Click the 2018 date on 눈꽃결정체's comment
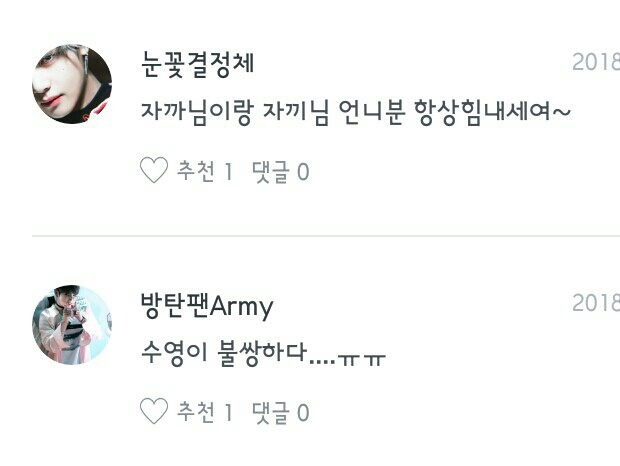The image size is (620, 466). (596, 62)
